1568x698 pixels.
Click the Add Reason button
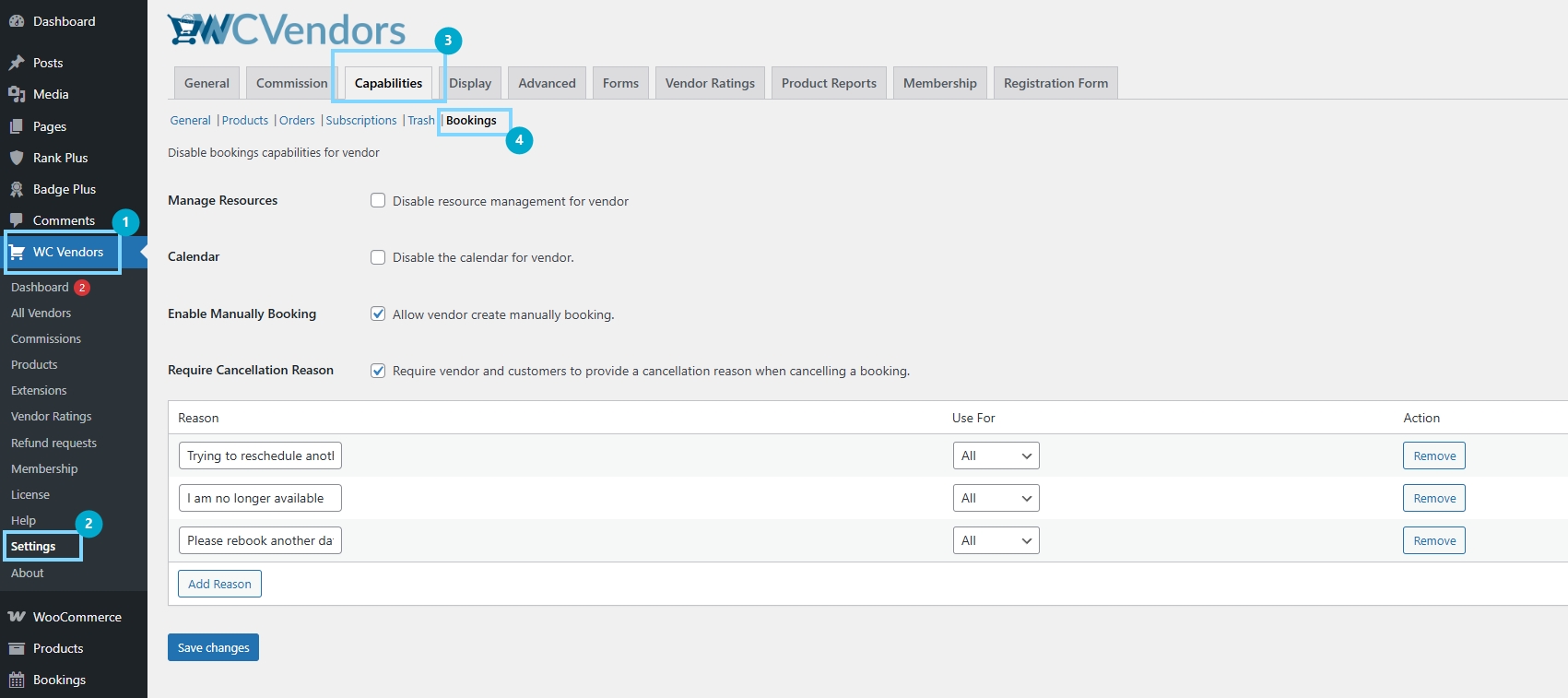tap(219, 584)
